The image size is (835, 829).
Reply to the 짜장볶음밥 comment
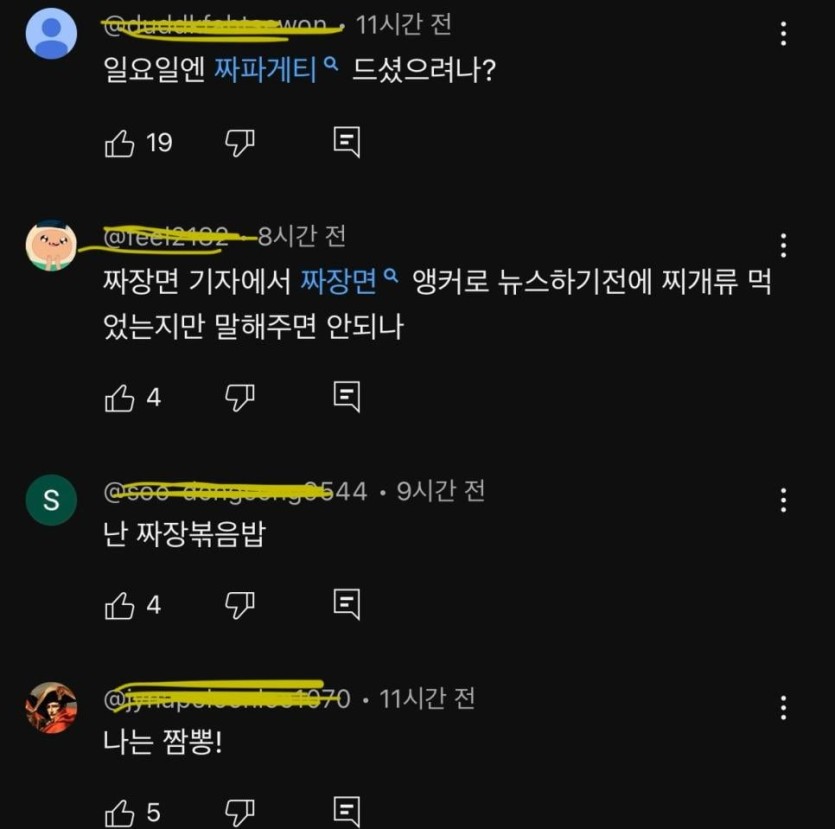[x=346, y=604]
